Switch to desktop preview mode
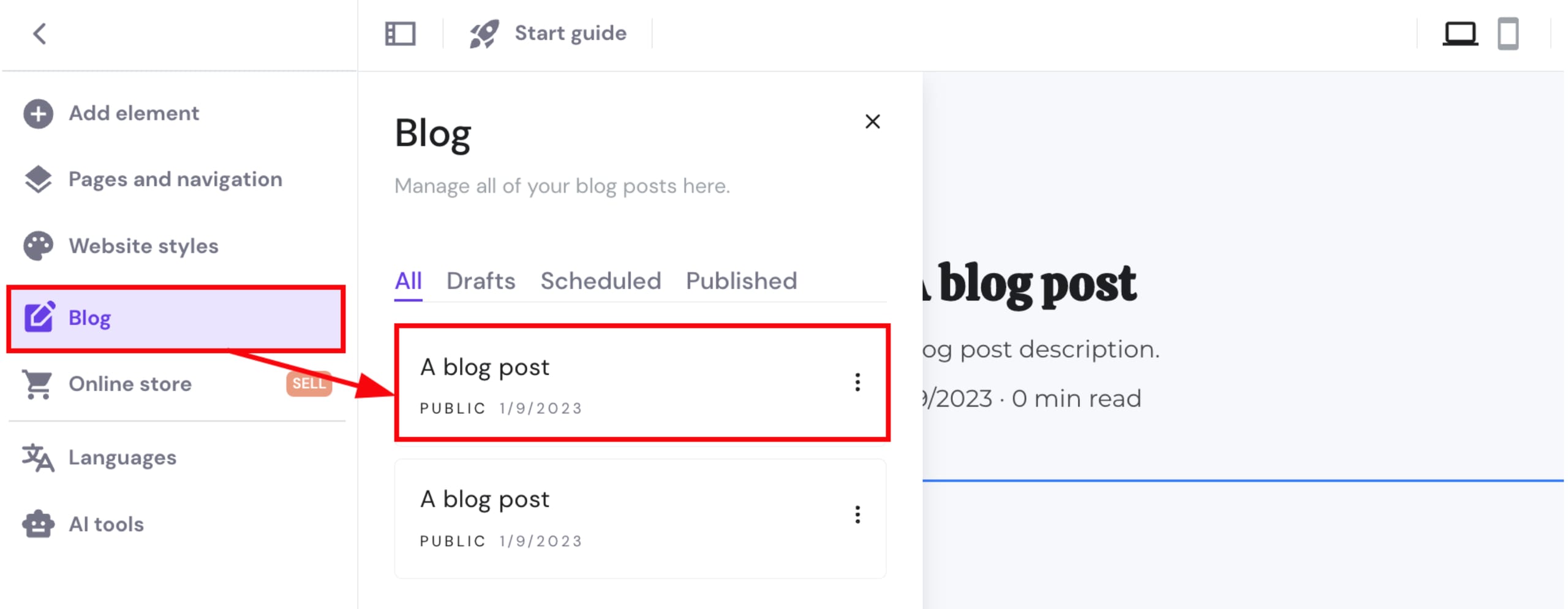 pyautogui.click(x=1460, y=34)
